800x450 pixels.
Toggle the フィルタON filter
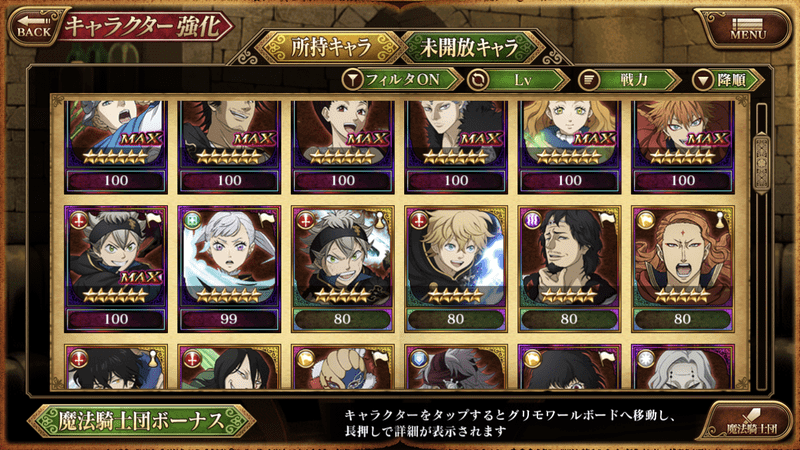tap(402, 80)
